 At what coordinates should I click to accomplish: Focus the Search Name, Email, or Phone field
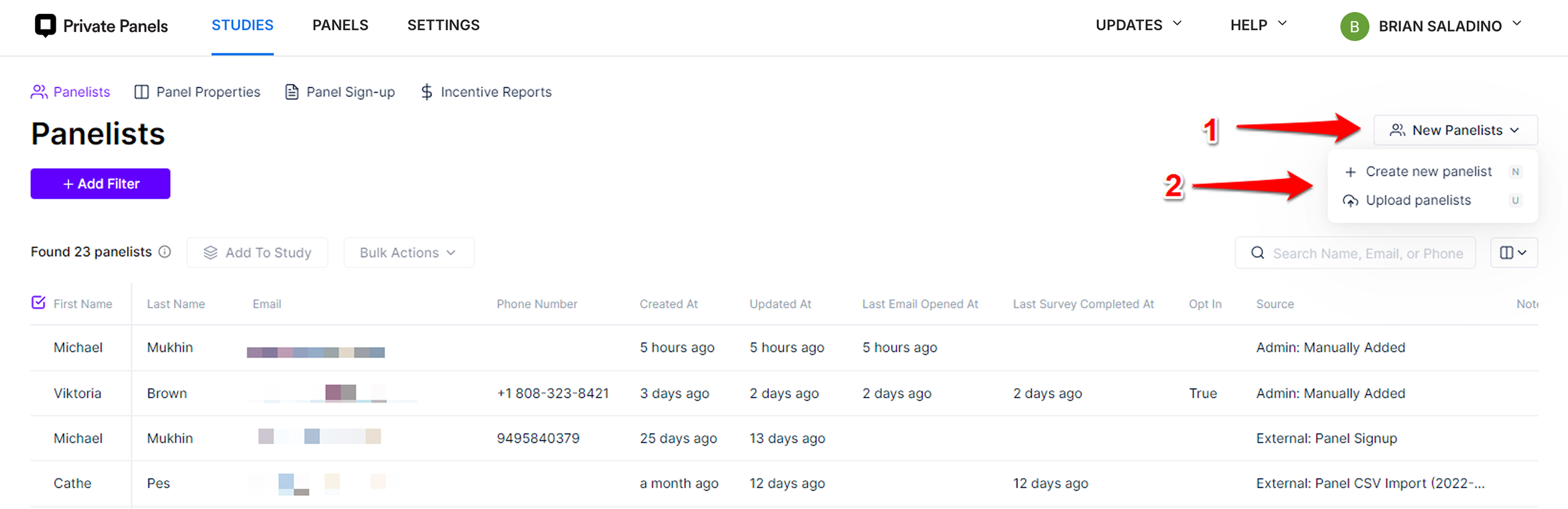pyautogui.click(x=1355, y=253)
